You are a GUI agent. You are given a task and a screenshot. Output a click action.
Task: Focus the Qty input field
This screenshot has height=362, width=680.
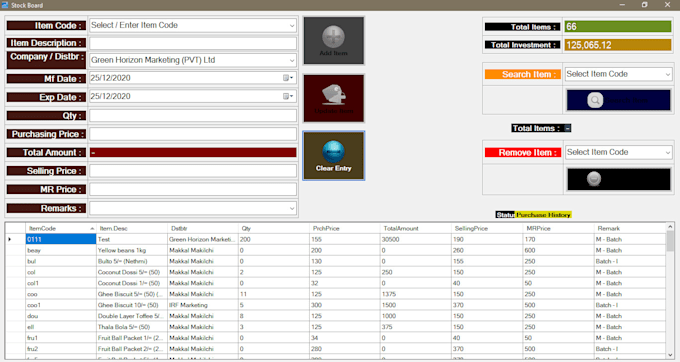click(x=193, y=115)
